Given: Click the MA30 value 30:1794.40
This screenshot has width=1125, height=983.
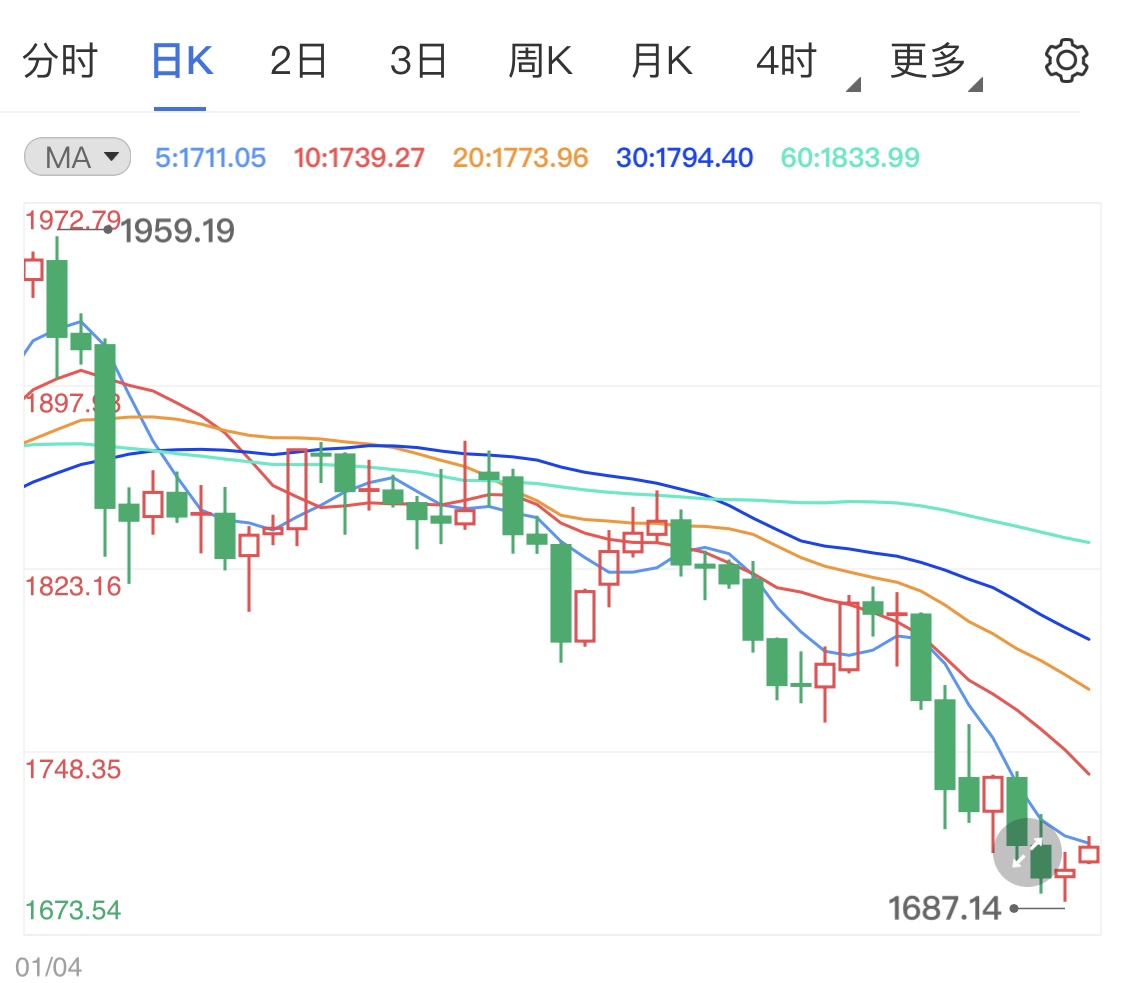Looking at the screenshot, I should tap(684, 158).
